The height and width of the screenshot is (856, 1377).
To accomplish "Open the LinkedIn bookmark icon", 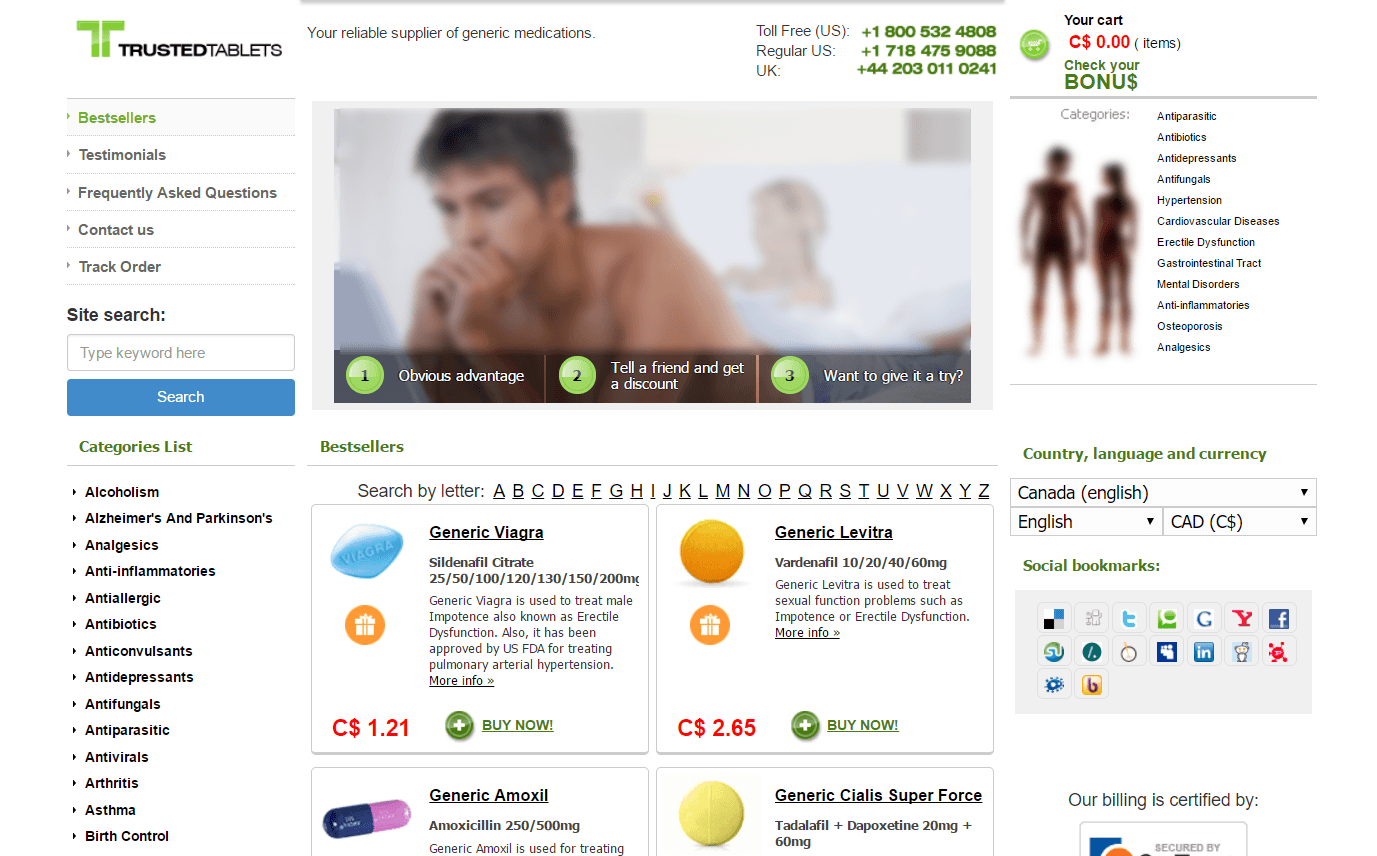I will pyautogui.click(x=1204, y=652).
